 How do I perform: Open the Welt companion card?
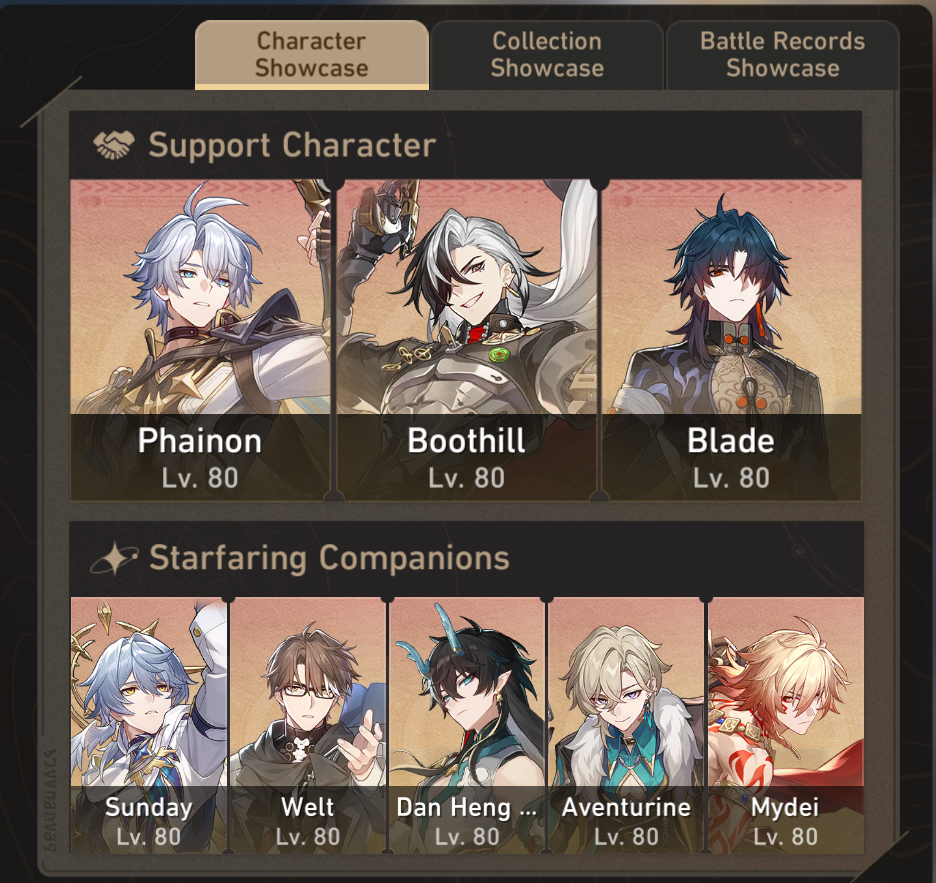pos(308,725)
